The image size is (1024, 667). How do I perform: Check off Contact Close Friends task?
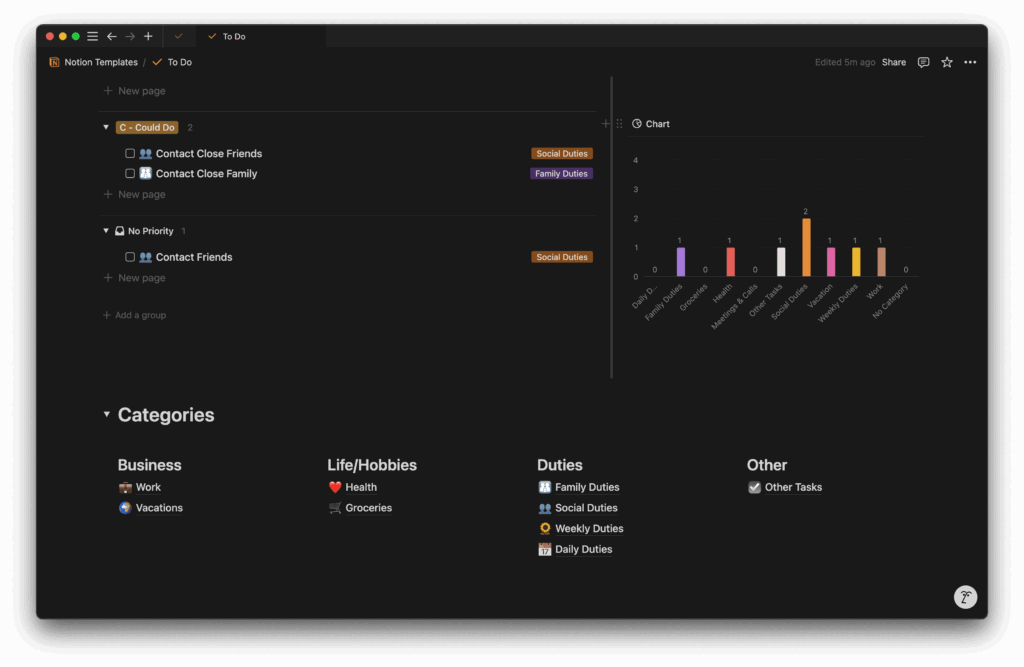[x=130, y=154]
